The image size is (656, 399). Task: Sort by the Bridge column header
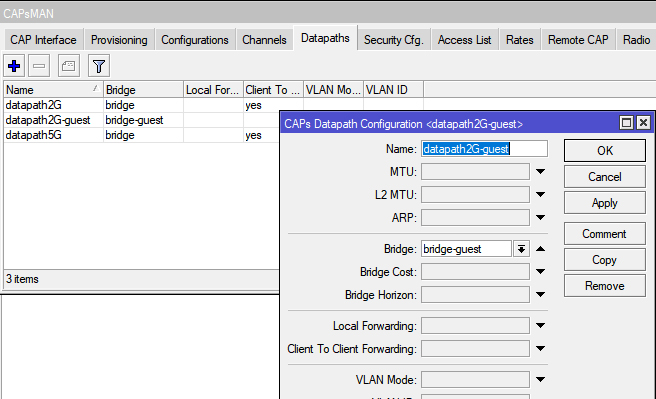[144, 90]
